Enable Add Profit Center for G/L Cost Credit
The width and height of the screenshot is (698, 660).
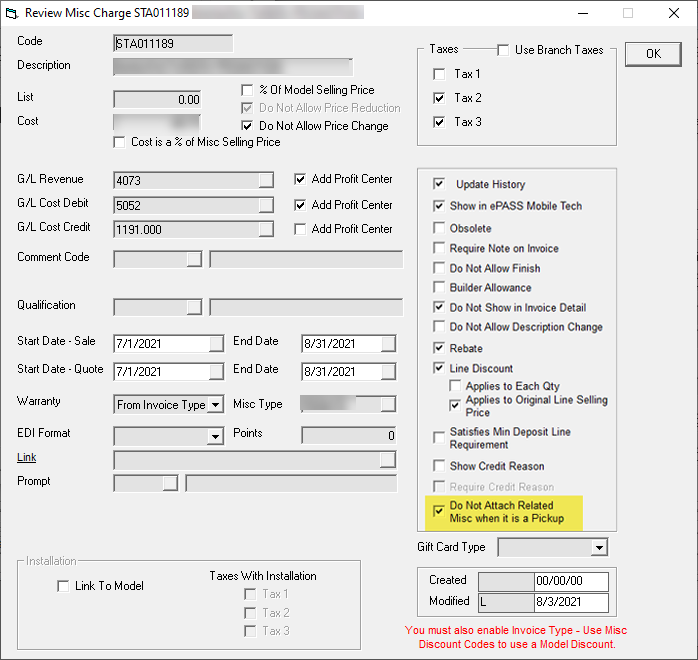click(x=300, y=229)
